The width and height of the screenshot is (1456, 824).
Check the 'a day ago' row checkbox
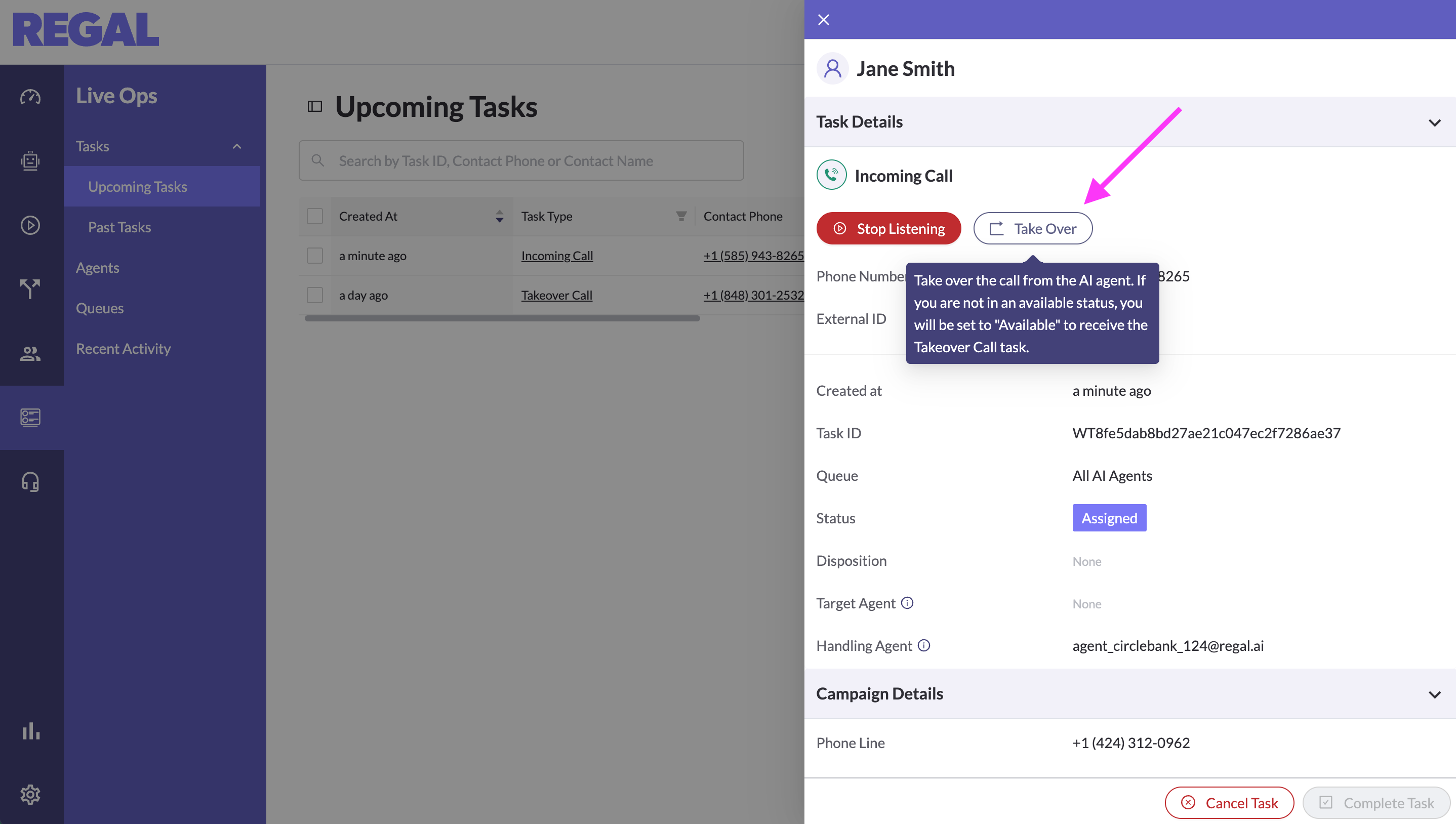click(314, 296)
